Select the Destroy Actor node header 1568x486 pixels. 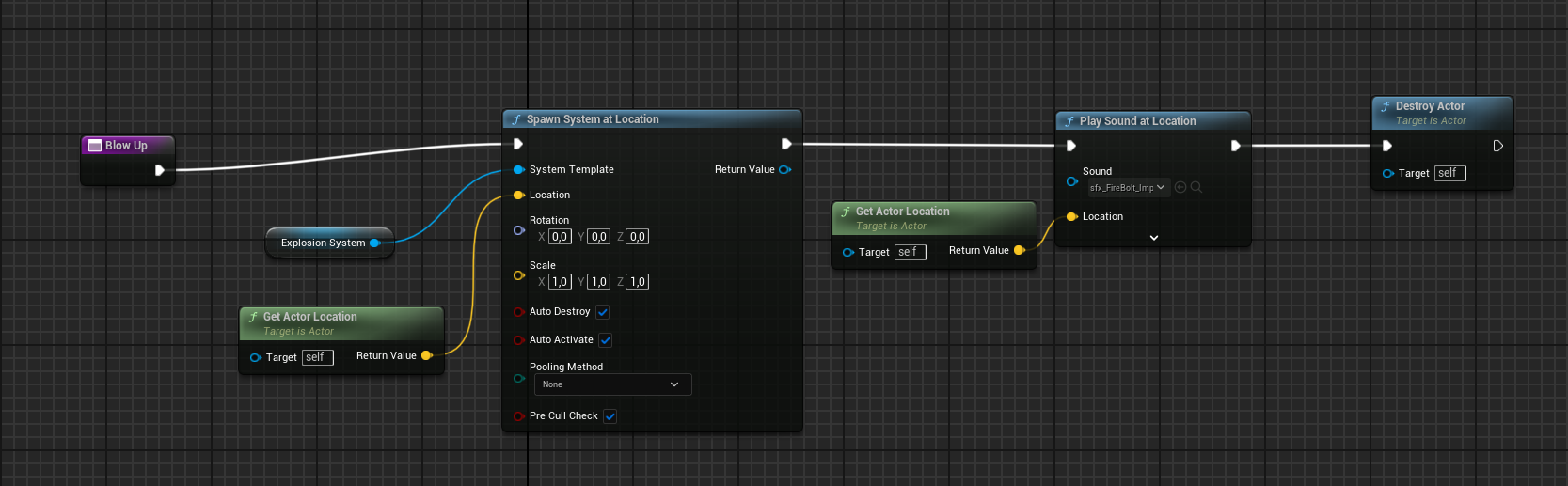pyautogui.click(x=1430, y=106)
